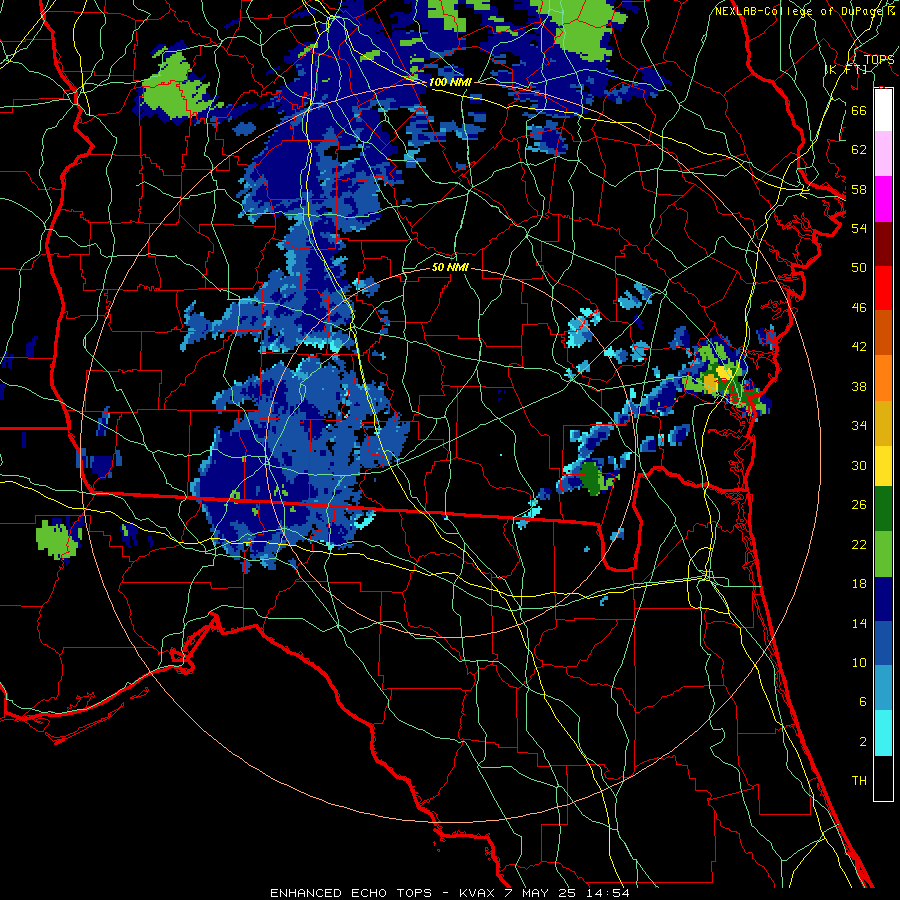Click legend value "26"
This screenshot has width=900, height=900.
pos(859,505)
